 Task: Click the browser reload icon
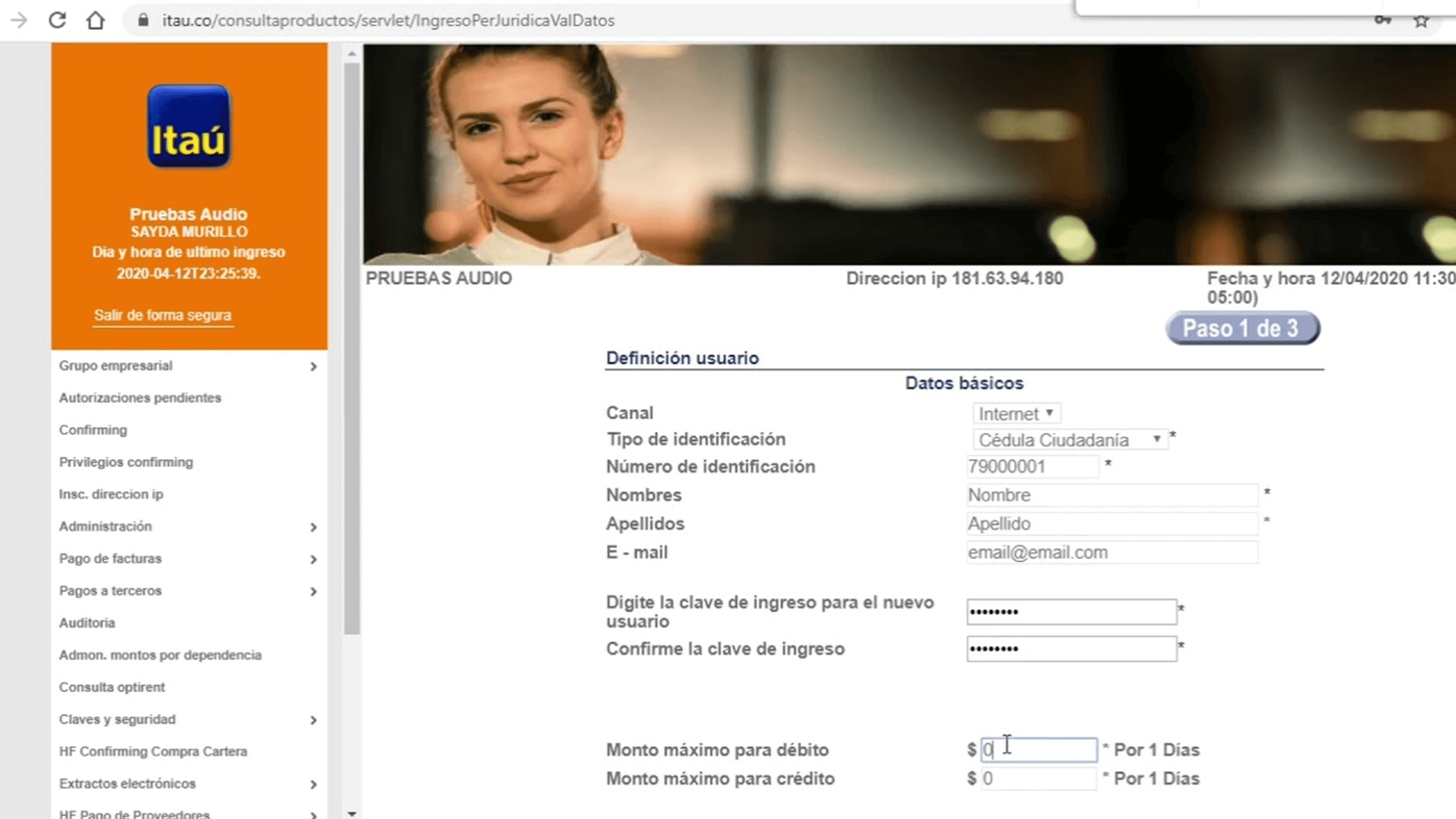point(57,20)
